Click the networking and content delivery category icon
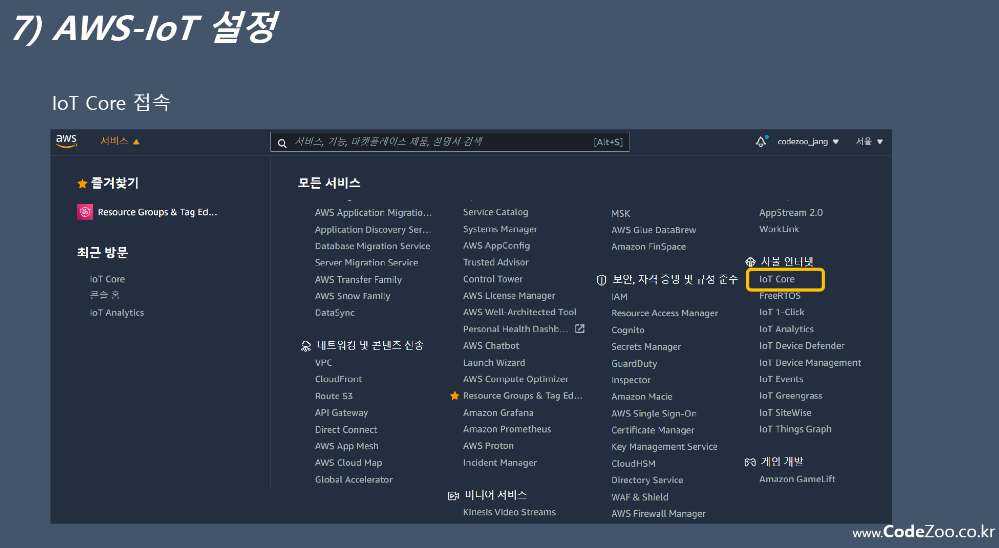The width and height of the screenshot is (999, 548). coord(306,346)
